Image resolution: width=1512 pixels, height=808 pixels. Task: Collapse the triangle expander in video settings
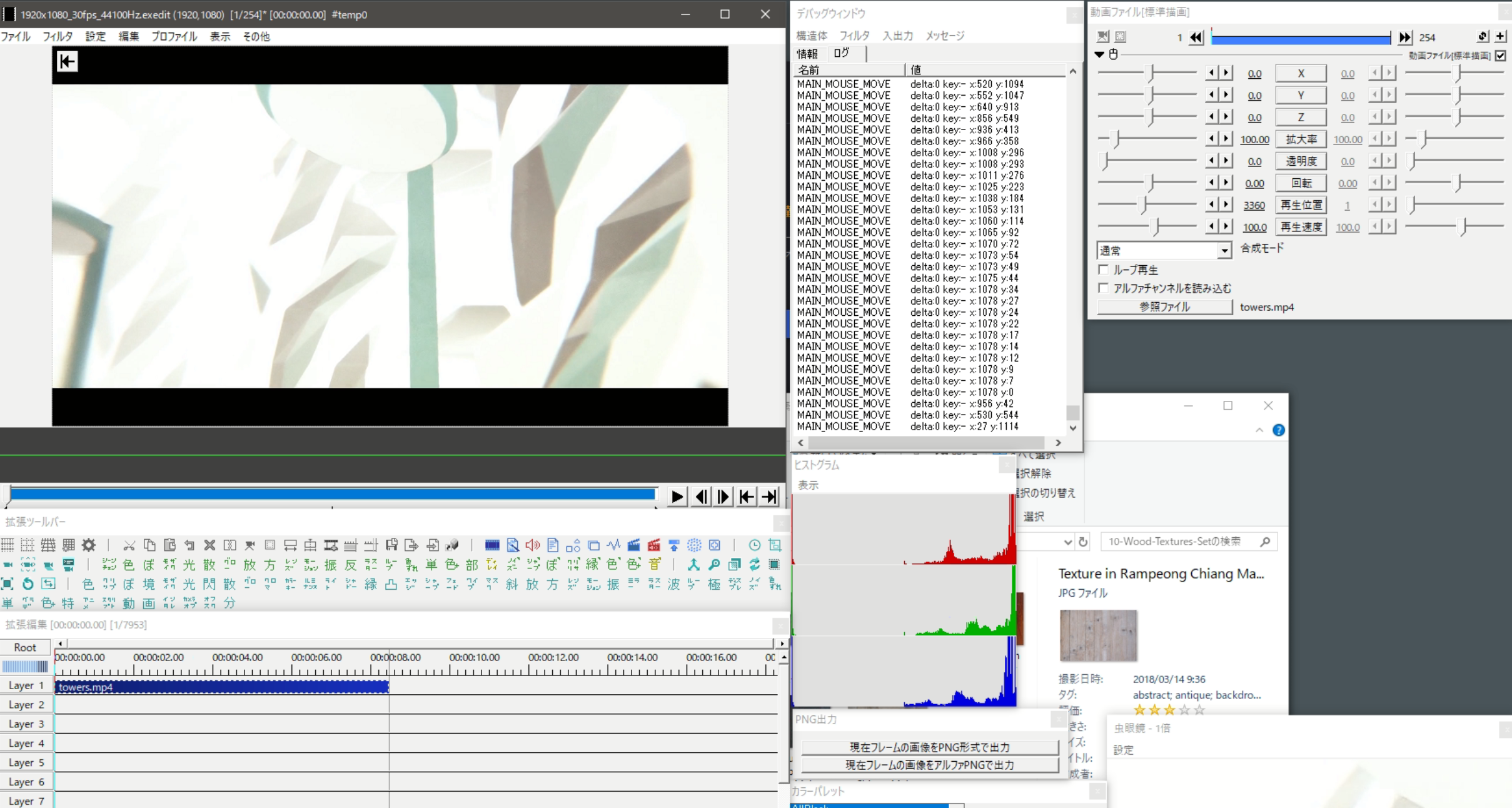point(1099,54)
